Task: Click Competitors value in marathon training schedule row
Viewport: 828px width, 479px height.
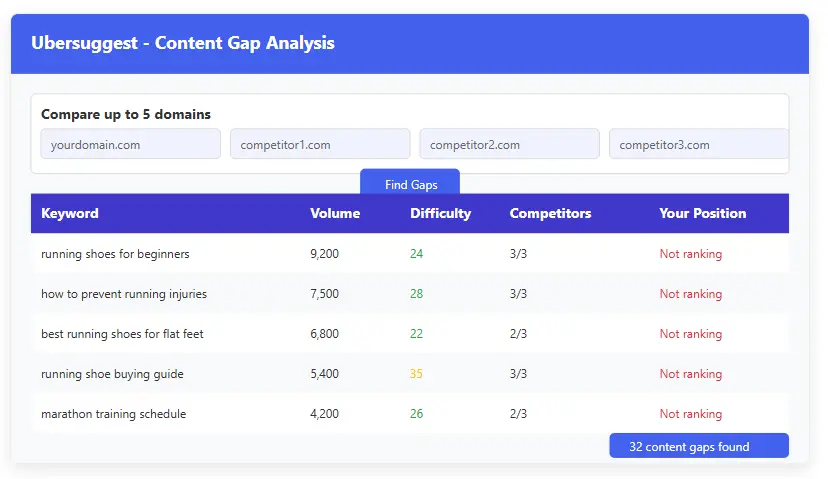Action: pos(518,414)
